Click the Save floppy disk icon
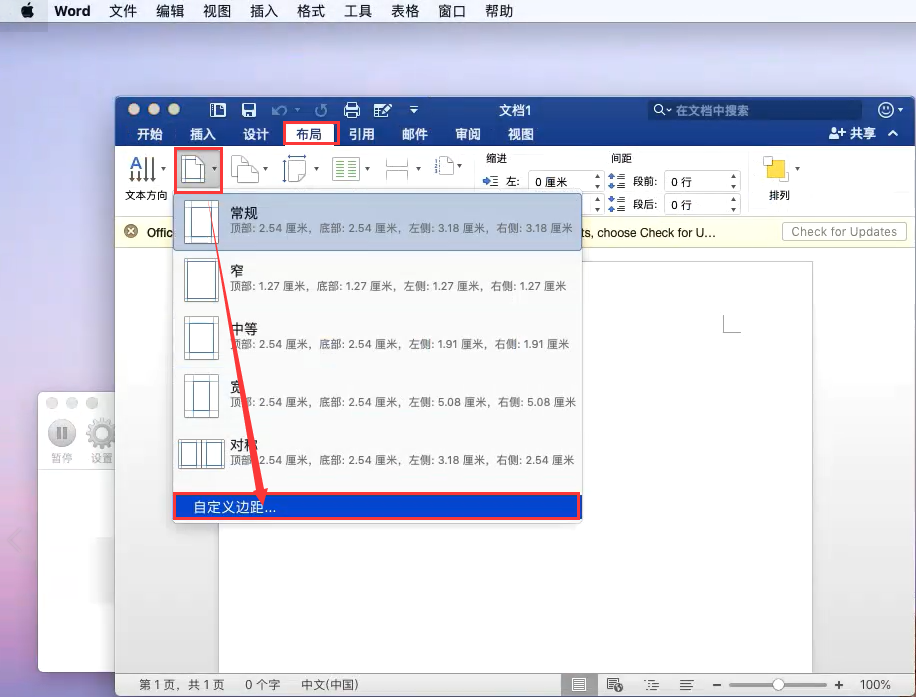Screen dimensions: 916x697 coord(249,110)
